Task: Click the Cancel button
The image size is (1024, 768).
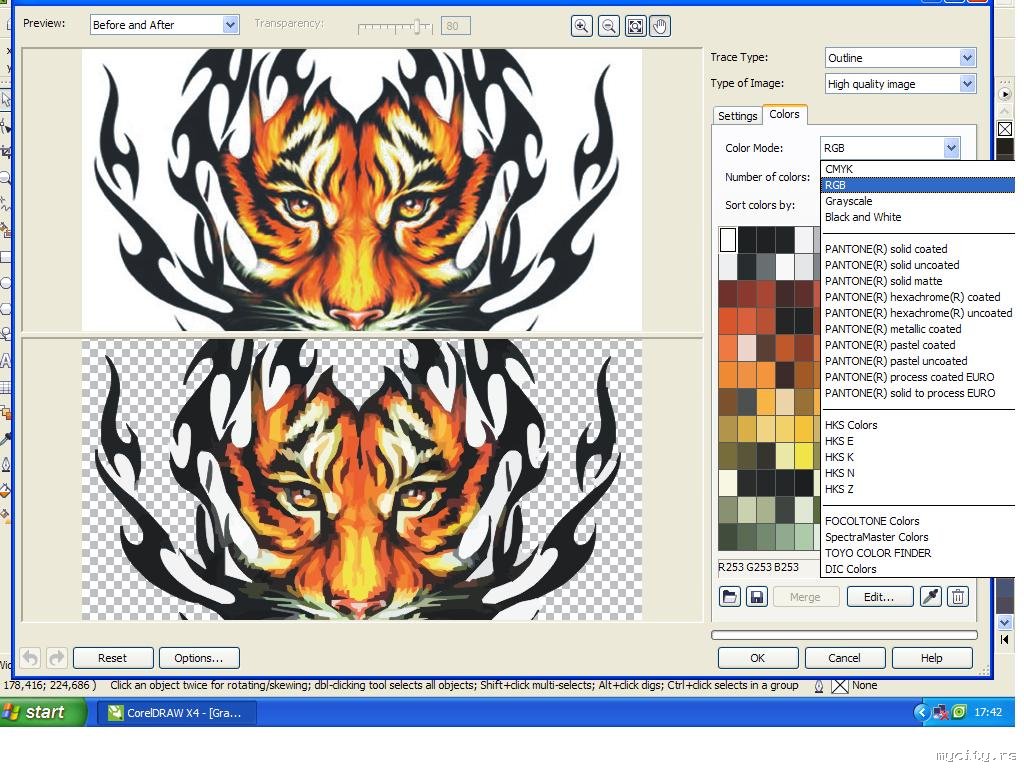Action: (844, 658)
